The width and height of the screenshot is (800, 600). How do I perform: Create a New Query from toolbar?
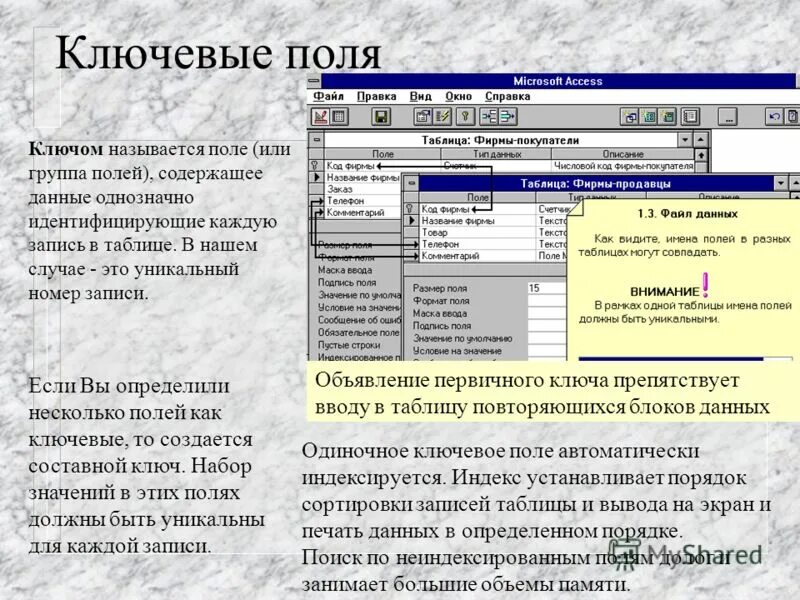(x=631, y=117)
